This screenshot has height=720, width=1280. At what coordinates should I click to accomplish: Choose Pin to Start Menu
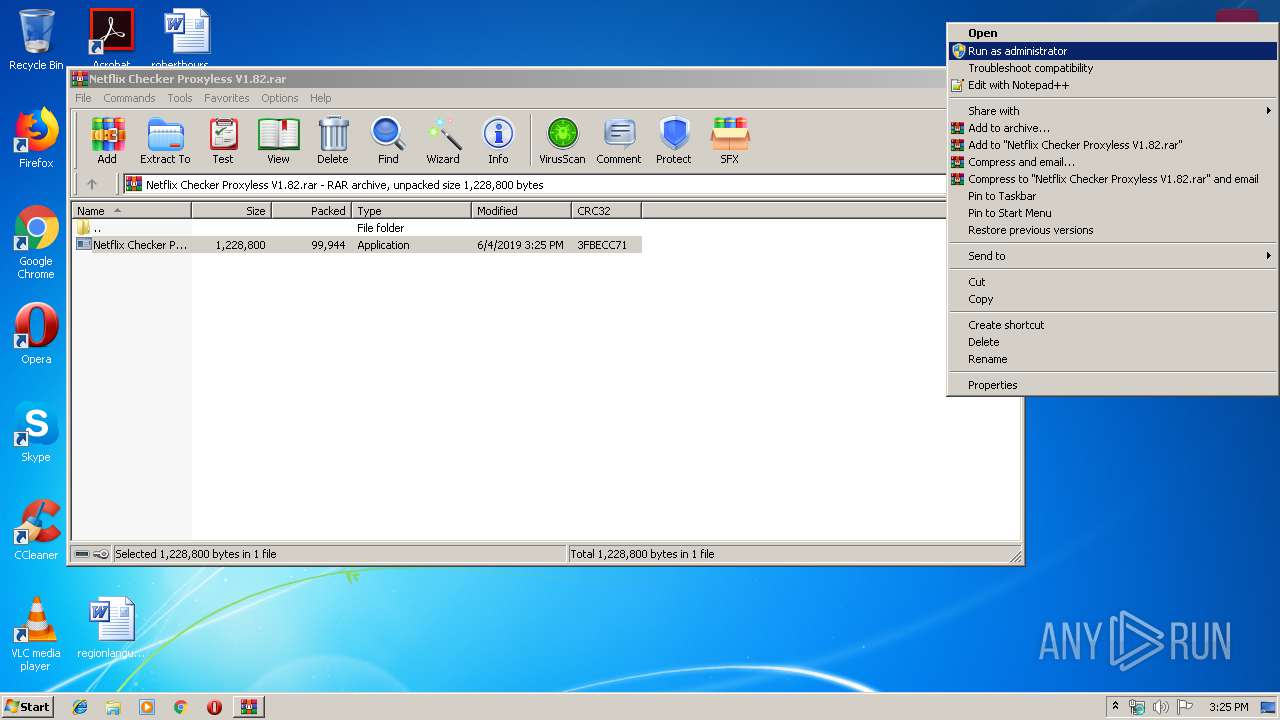(1112, 213)
